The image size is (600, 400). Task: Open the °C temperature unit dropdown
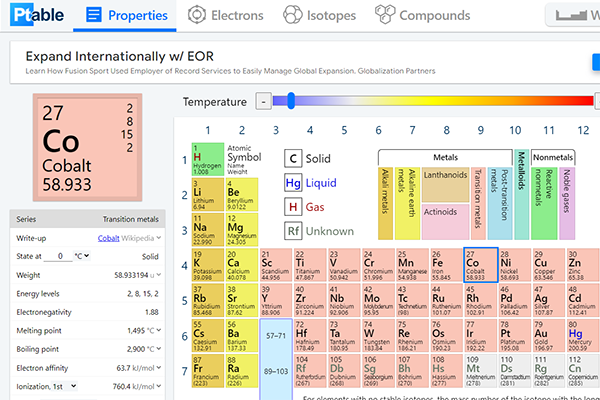(x=82, y=256)
